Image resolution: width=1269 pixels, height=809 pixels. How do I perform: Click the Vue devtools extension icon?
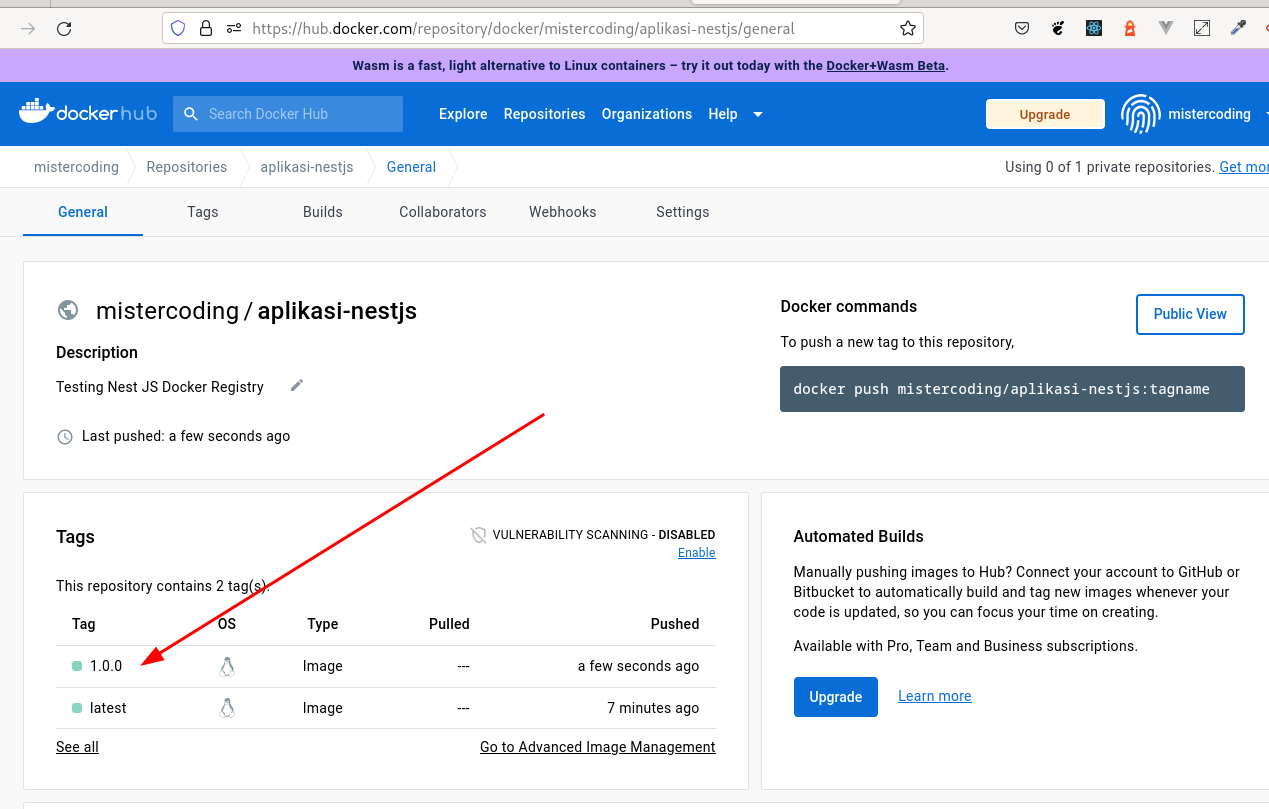(1166, 29)
